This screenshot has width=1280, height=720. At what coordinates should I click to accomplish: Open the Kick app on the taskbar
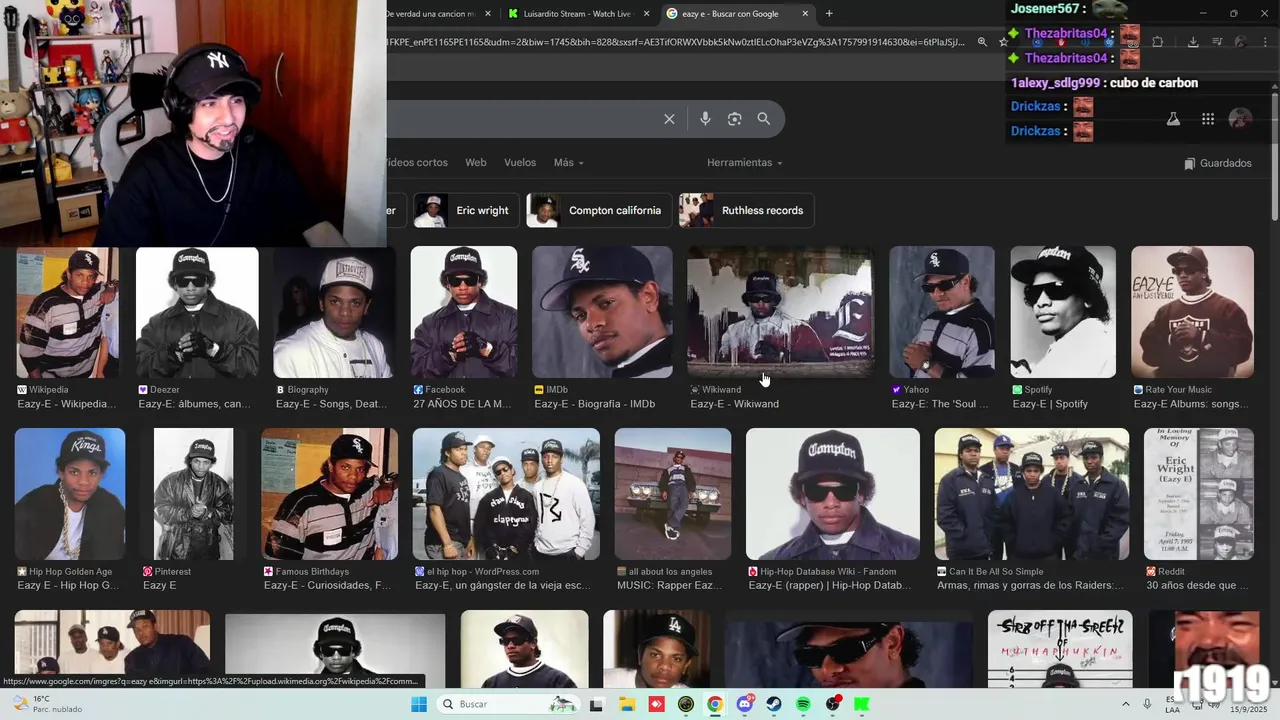[862, 704]
